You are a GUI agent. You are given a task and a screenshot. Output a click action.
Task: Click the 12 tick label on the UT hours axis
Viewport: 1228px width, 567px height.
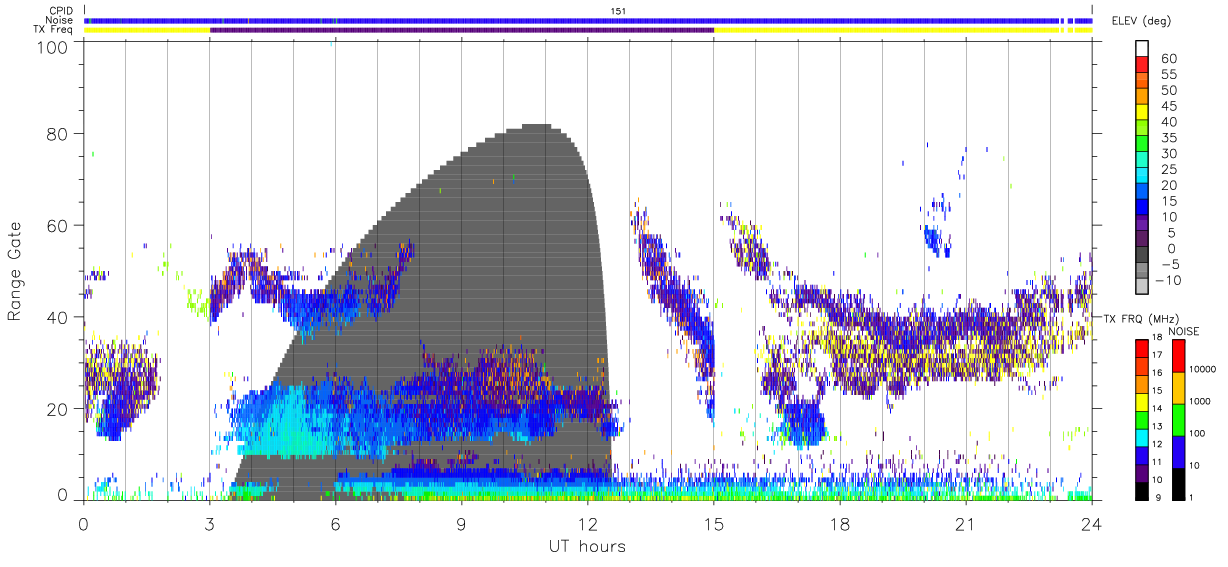coord(588,523)
